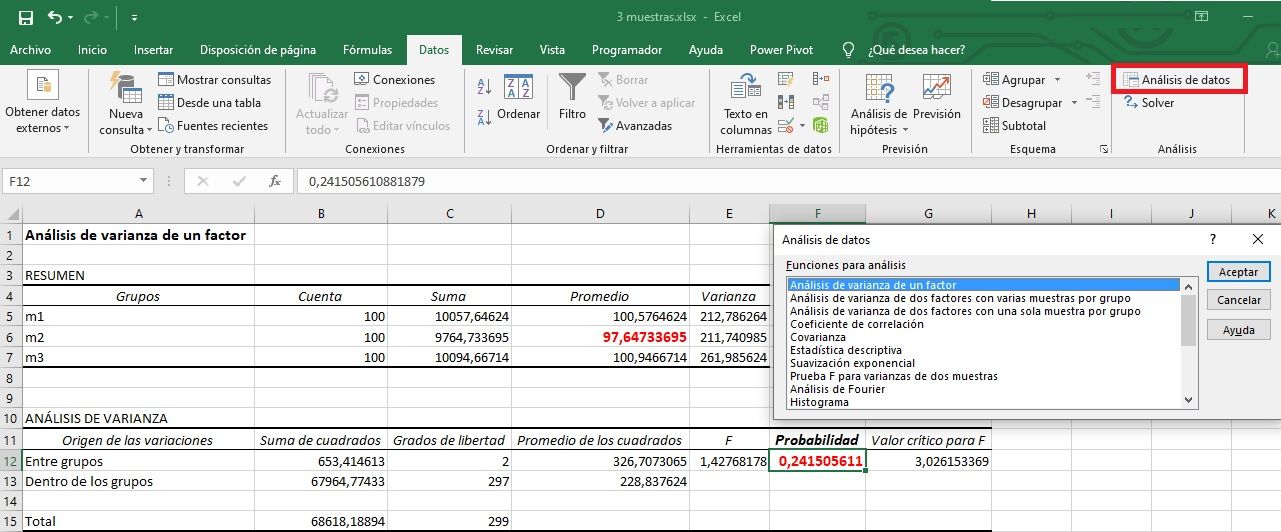Toggle the Filtro funnel button

click(x=572, y=97)
